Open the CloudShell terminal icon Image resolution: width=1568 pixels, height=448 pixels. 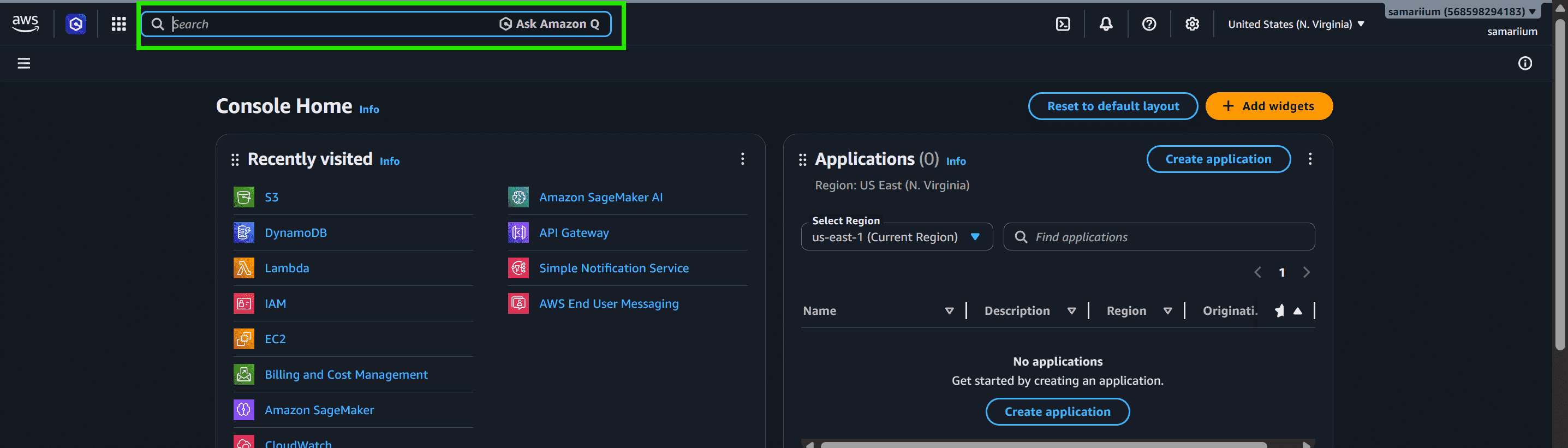point(1063,24)
